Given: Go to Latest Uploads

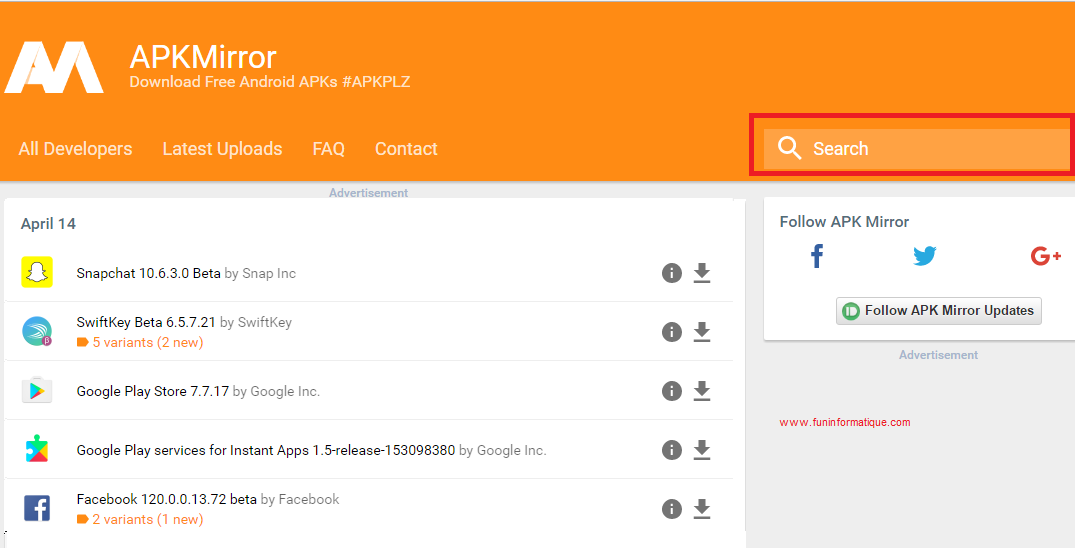Looking at the screenshot, I should (222, 149).
